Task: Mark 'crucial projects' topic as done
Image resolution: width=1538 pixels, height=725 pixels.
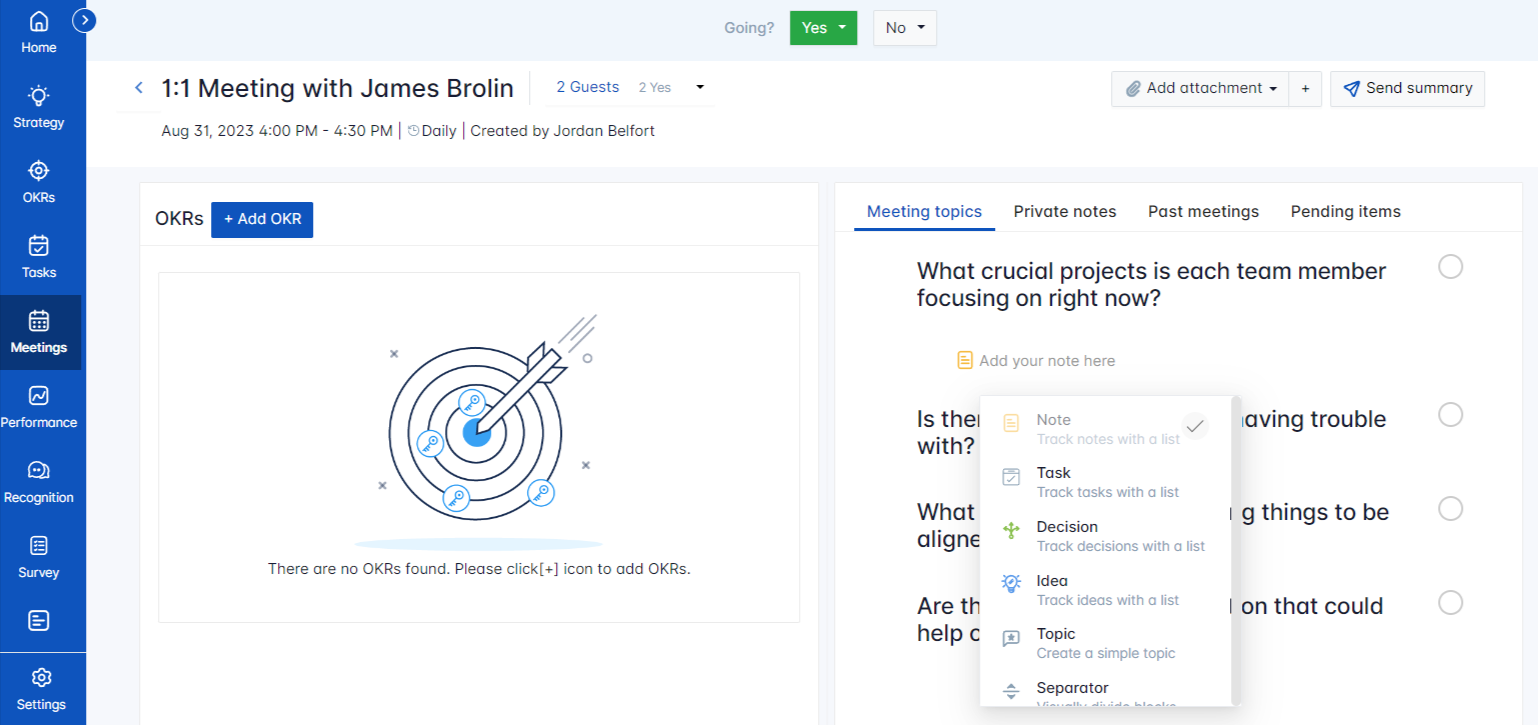Action: click(x=1450, y=267)
